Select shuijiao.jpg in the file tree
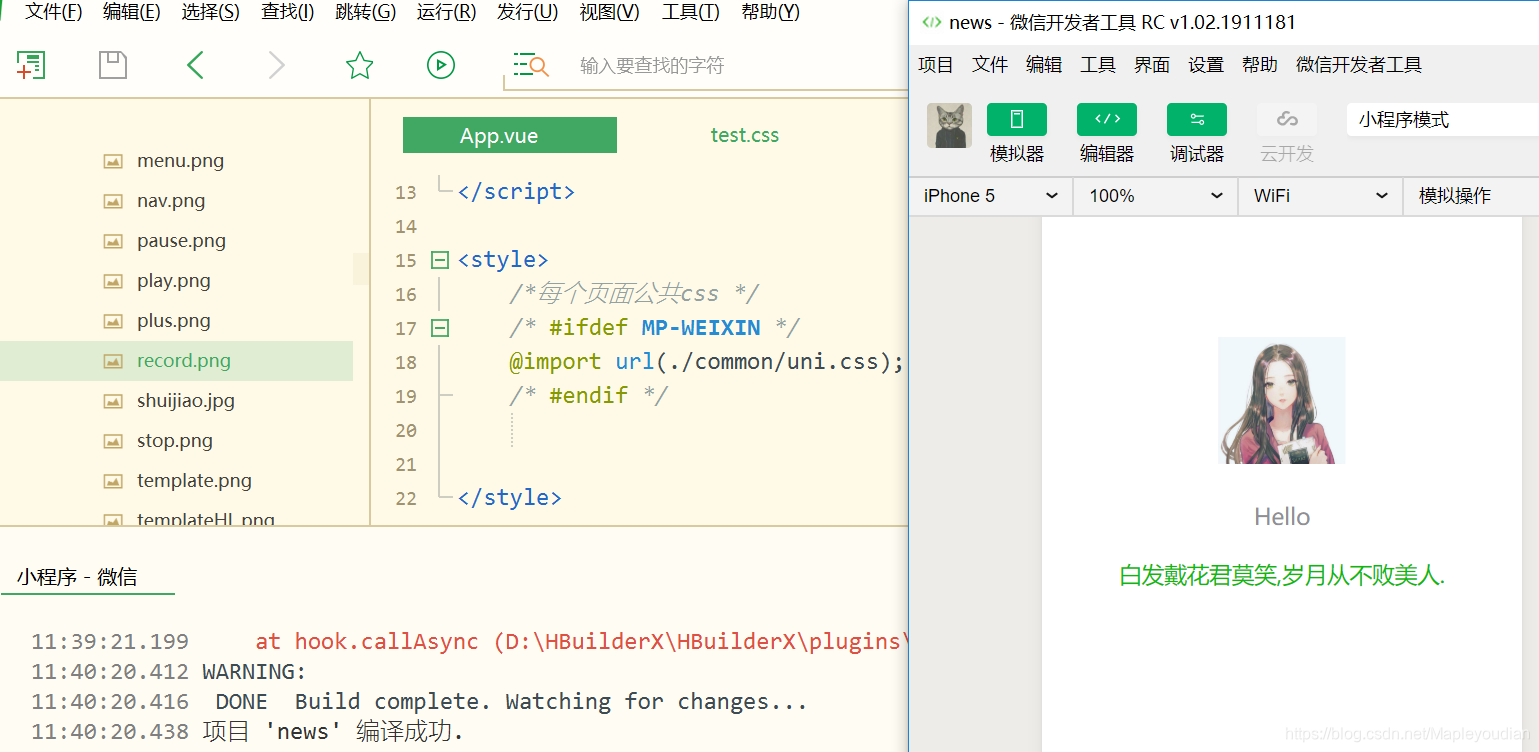 pyautogui.click(x=183, y=400)
